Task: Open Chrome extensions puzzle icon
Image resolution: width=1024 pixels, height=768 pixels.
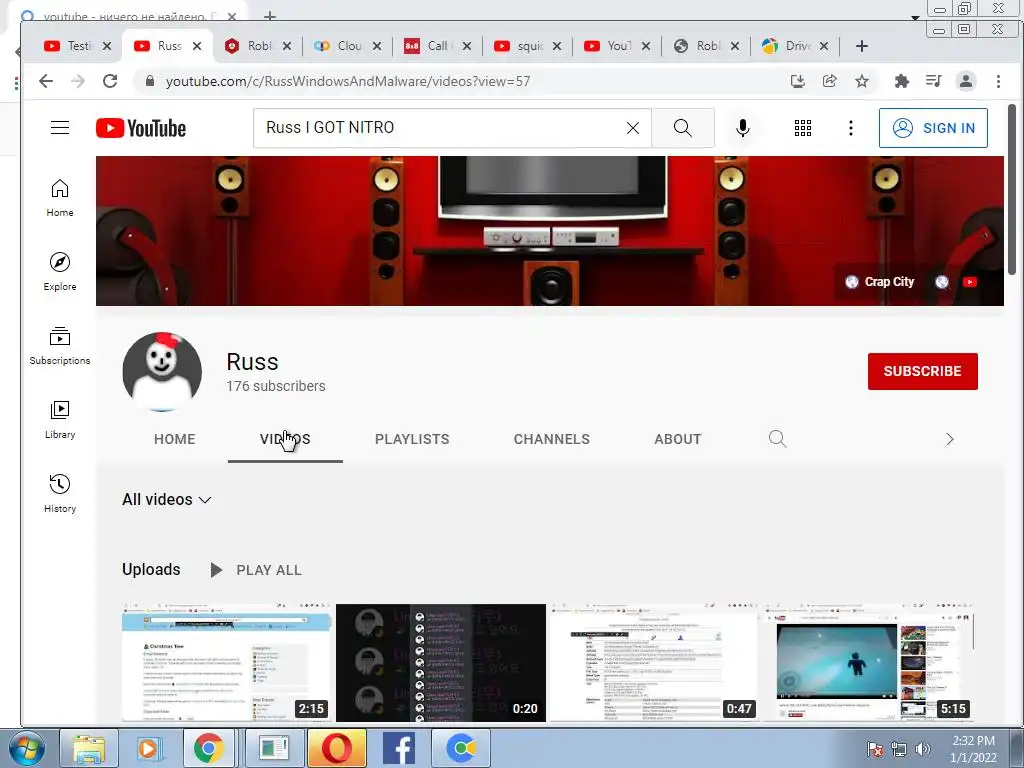Action: [x=902, y=81]
